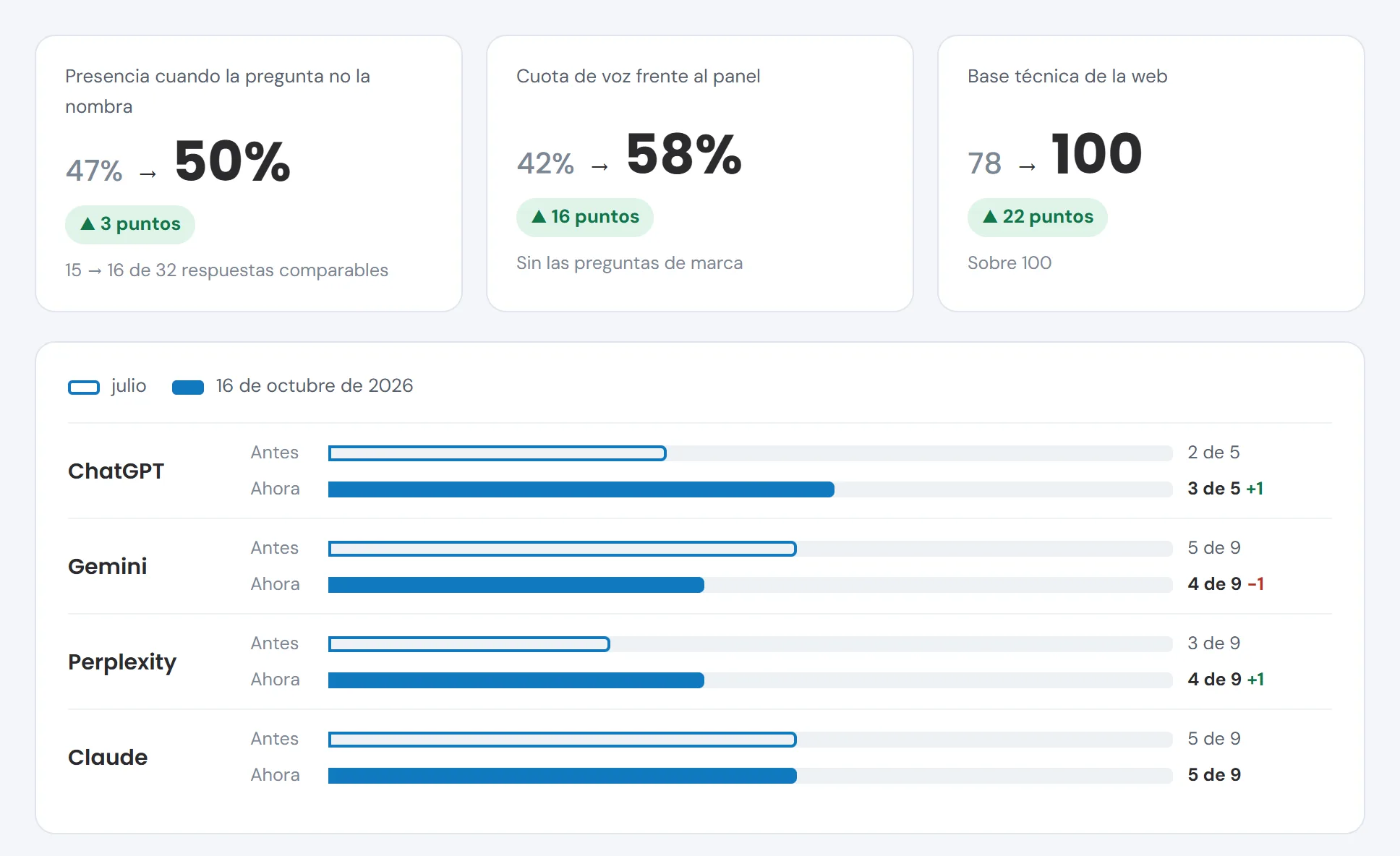Screen dimensions: 1400x856
Task: Click the previous value '78'
Action: point(985,163)
